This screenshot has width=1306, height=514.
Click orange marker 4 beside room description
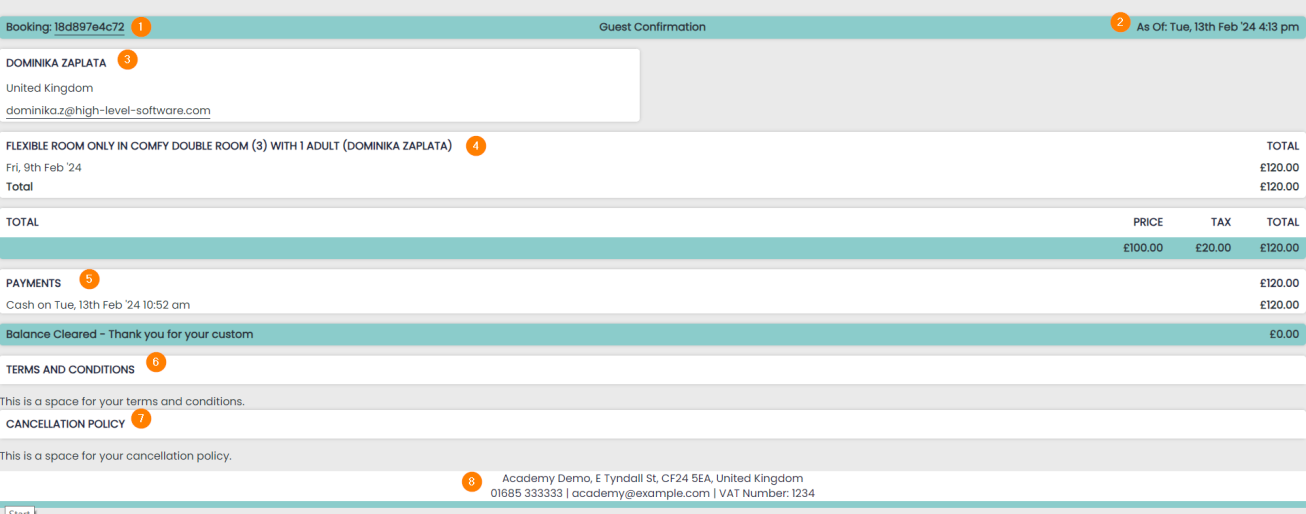click(x=476, y=145)
